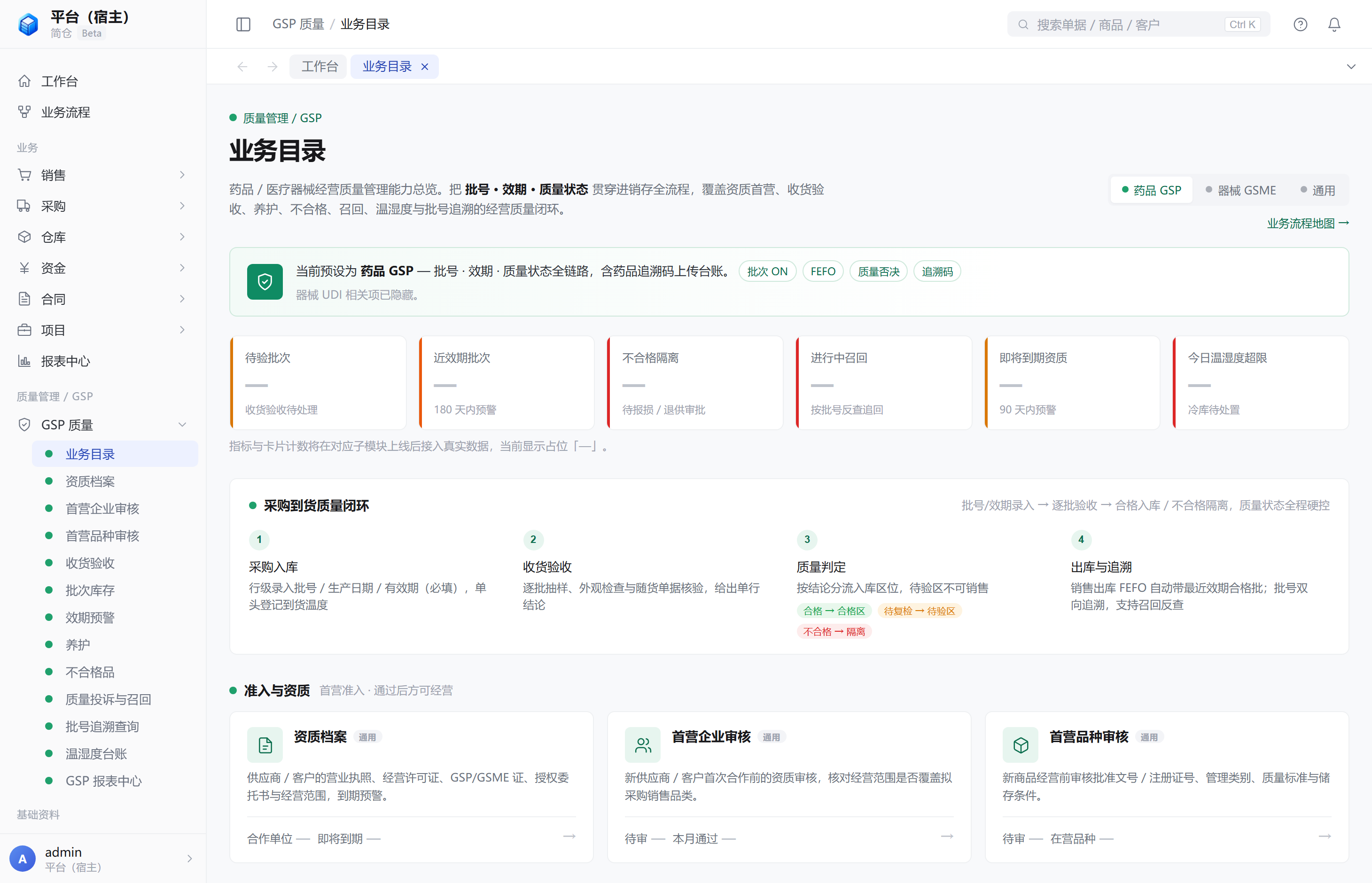Screen dimensions: 1372x883
Task: Expand the 采购 menu
Action: 182,206
